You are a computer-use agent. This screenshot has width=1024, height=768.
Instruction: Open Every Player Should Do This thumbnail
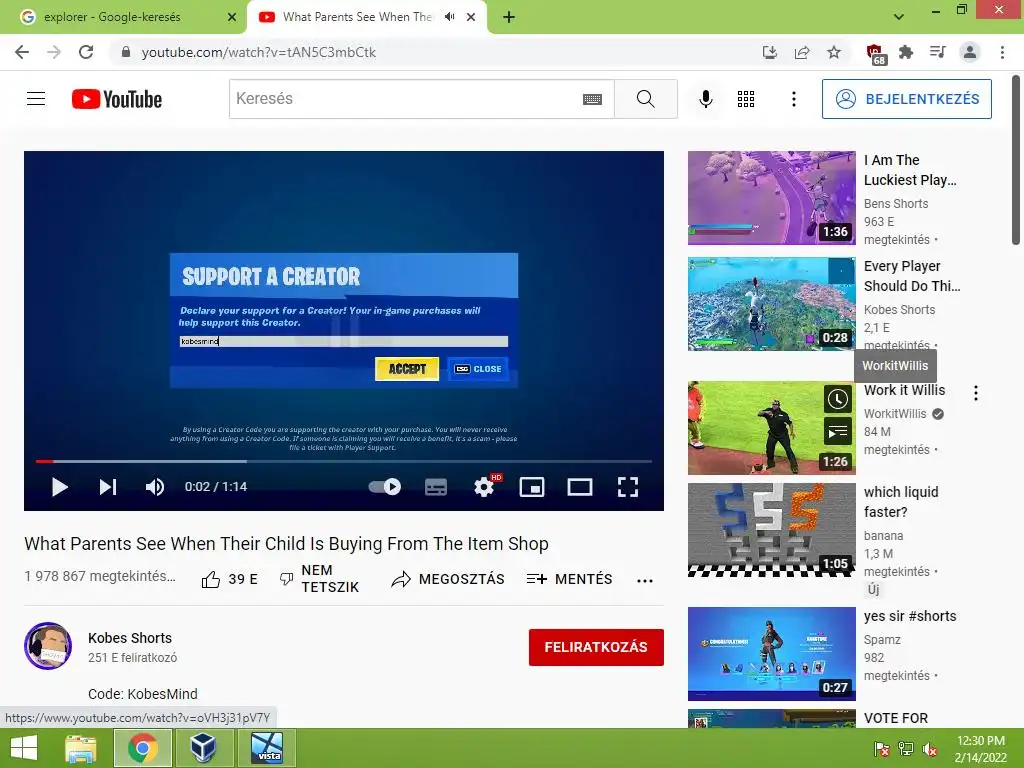[x=771, y=304]
